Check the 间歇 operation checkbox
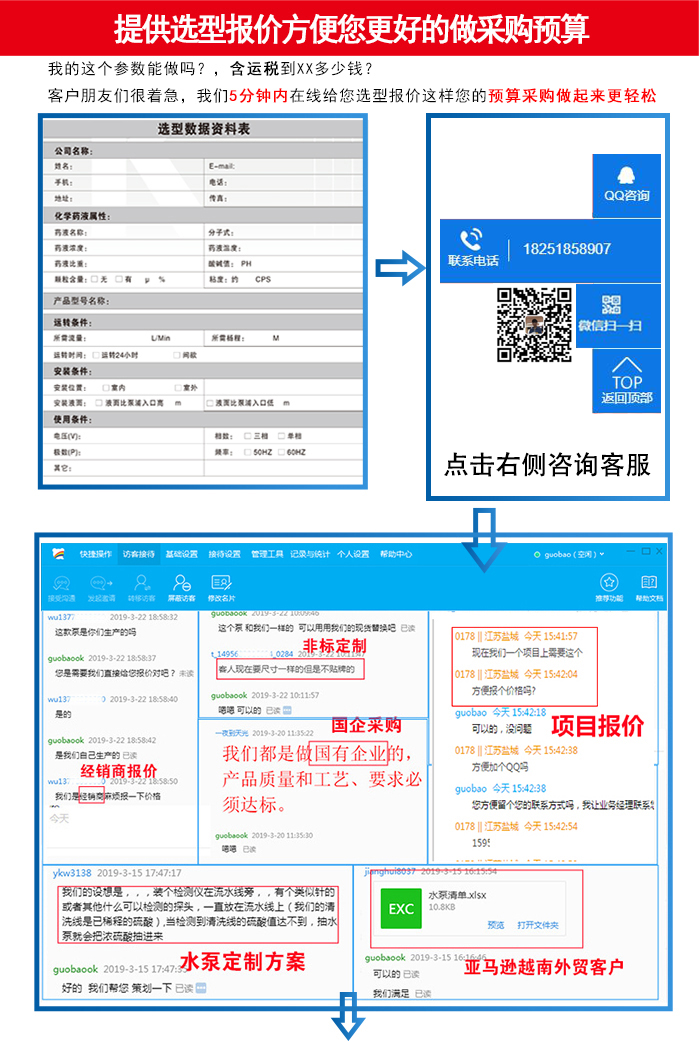 [x=177, y=355]
